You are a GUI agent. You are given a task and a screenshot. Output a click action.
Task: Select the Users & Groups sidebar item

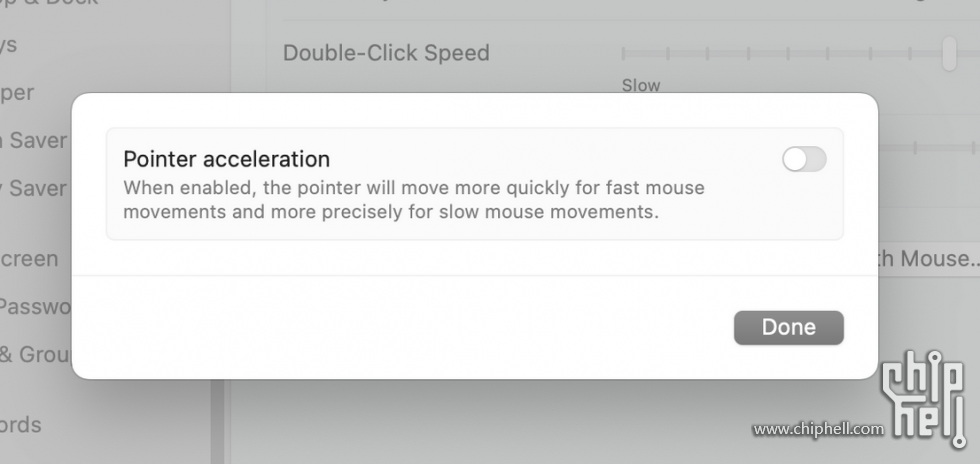(36, 354)
